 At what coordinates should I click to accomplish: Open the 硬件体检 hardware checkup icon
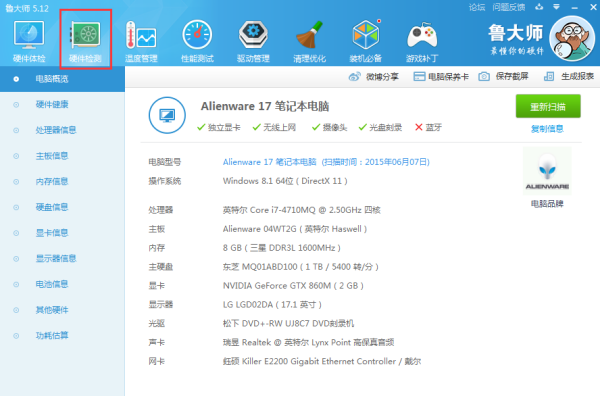tap(29, 35)
